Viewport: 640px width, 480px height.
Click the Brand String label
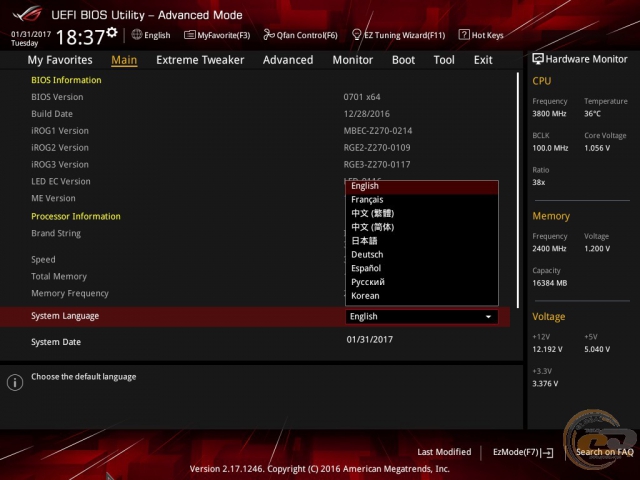(56, 233)
